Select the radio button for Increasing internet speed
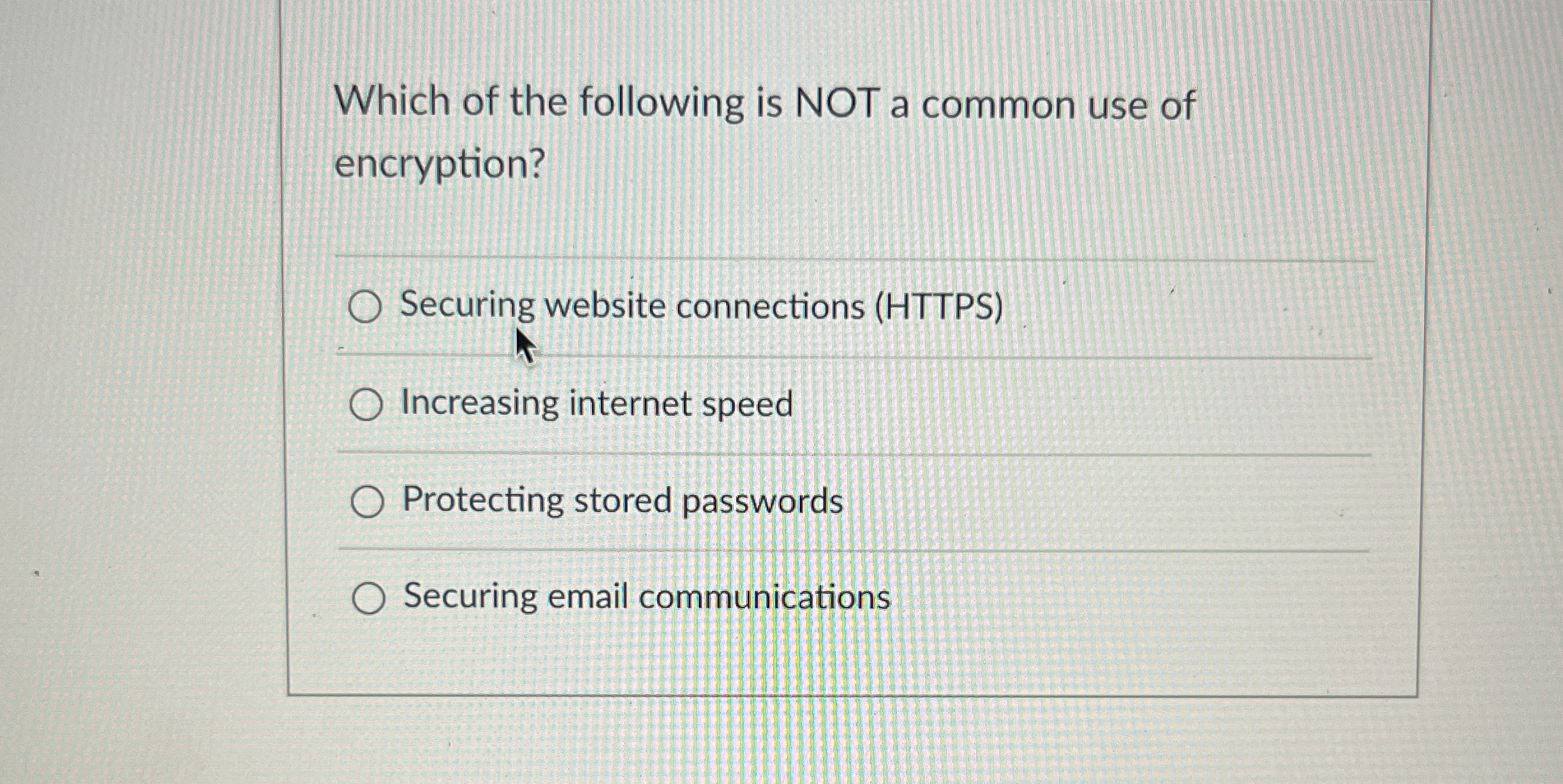 [x=367, y=404]
